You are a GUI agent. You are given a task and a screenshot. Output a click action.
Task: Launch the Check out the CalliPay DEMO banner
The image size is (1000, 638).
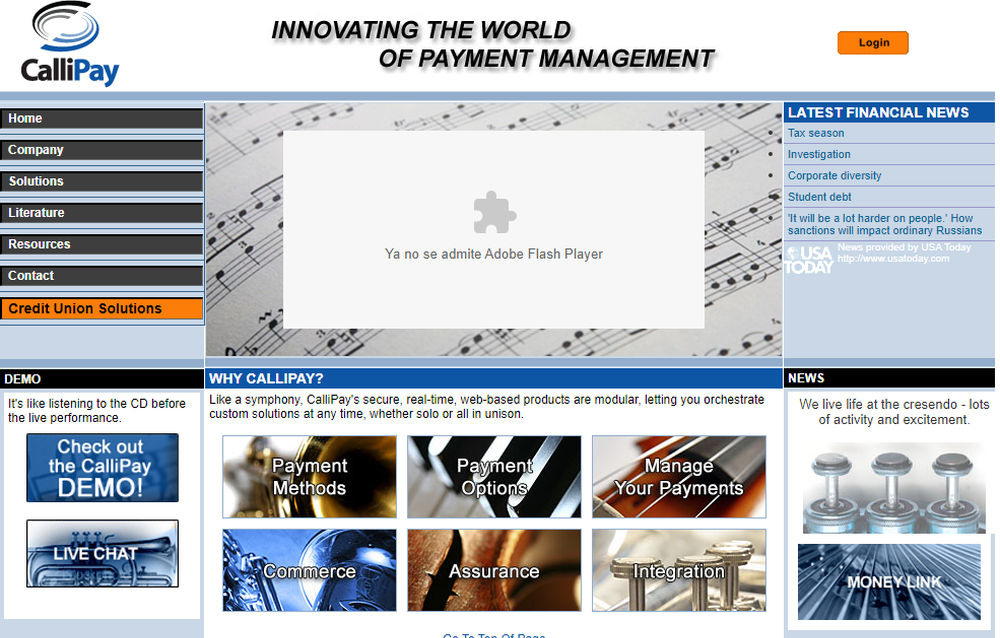[x=102, y=468]
